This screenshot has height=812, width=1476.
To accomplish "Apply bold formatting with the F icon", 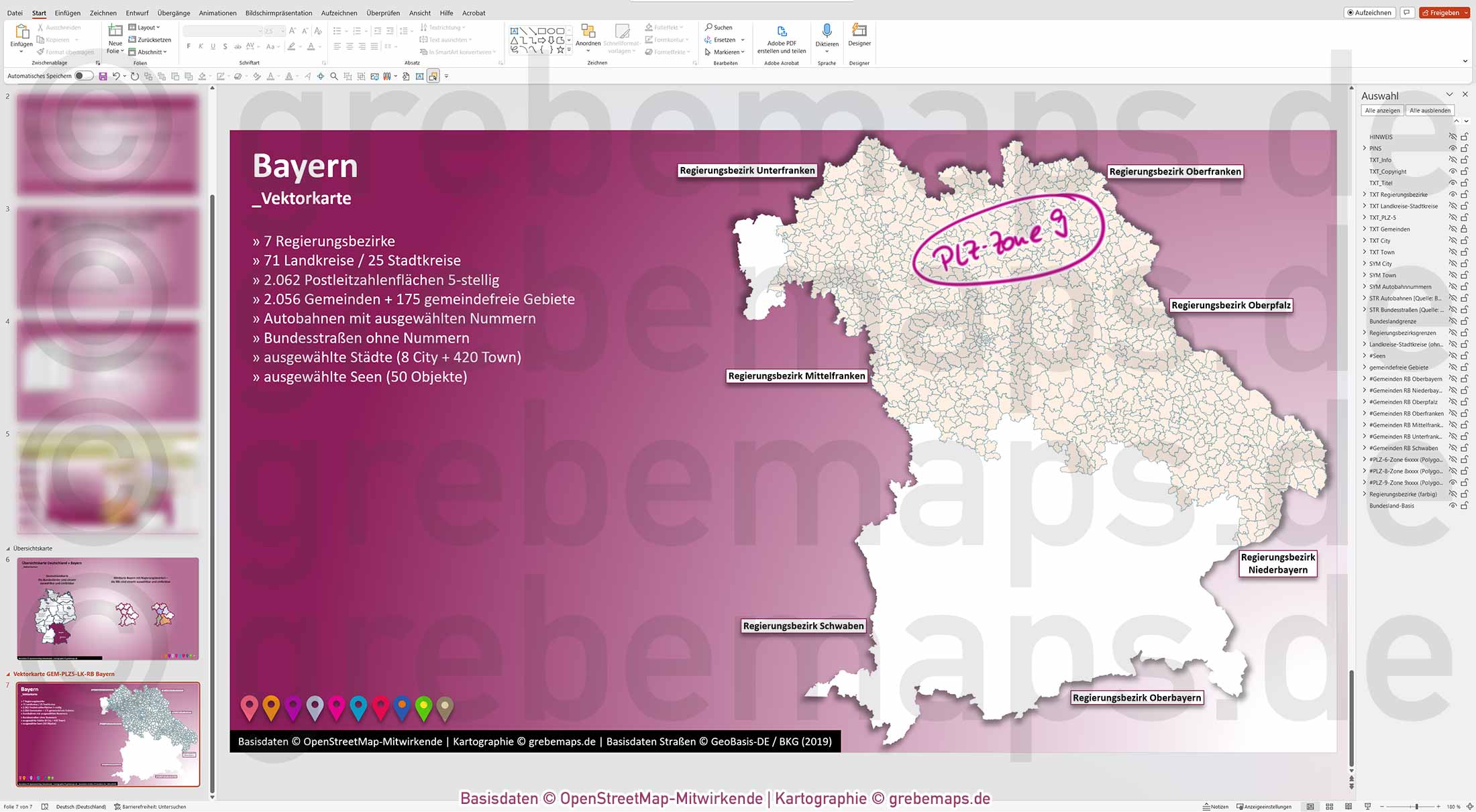I will pos(190,46).
